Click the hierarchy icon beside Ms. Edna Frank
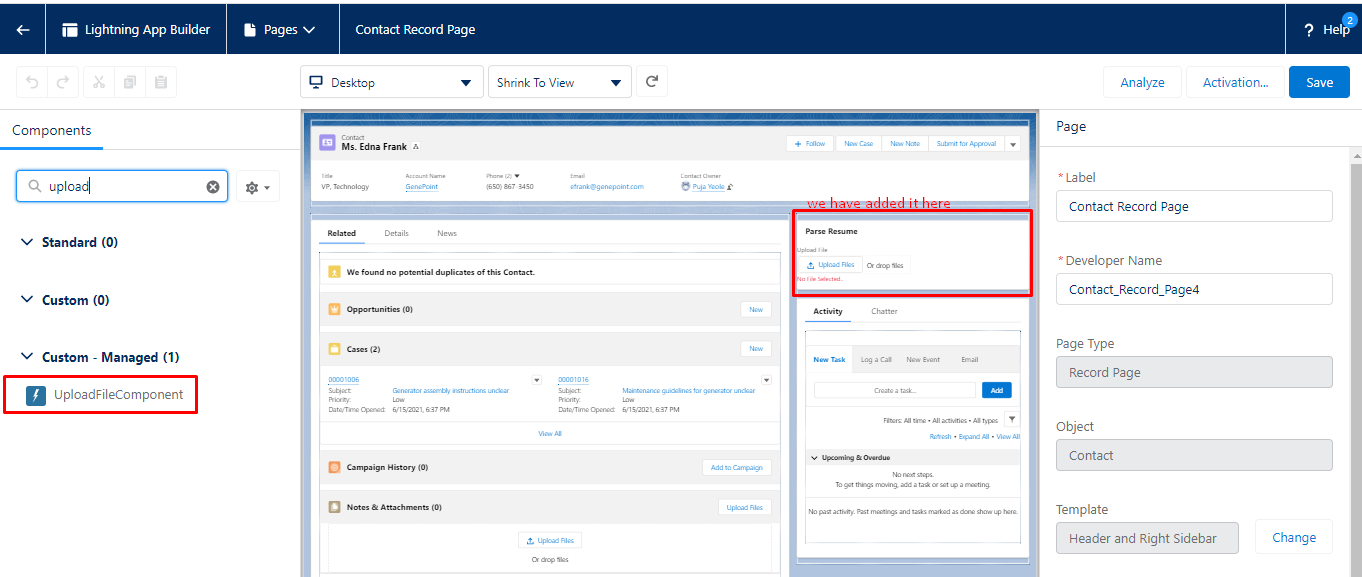The height and width of the screenshot is (577, 1362). 416,147
